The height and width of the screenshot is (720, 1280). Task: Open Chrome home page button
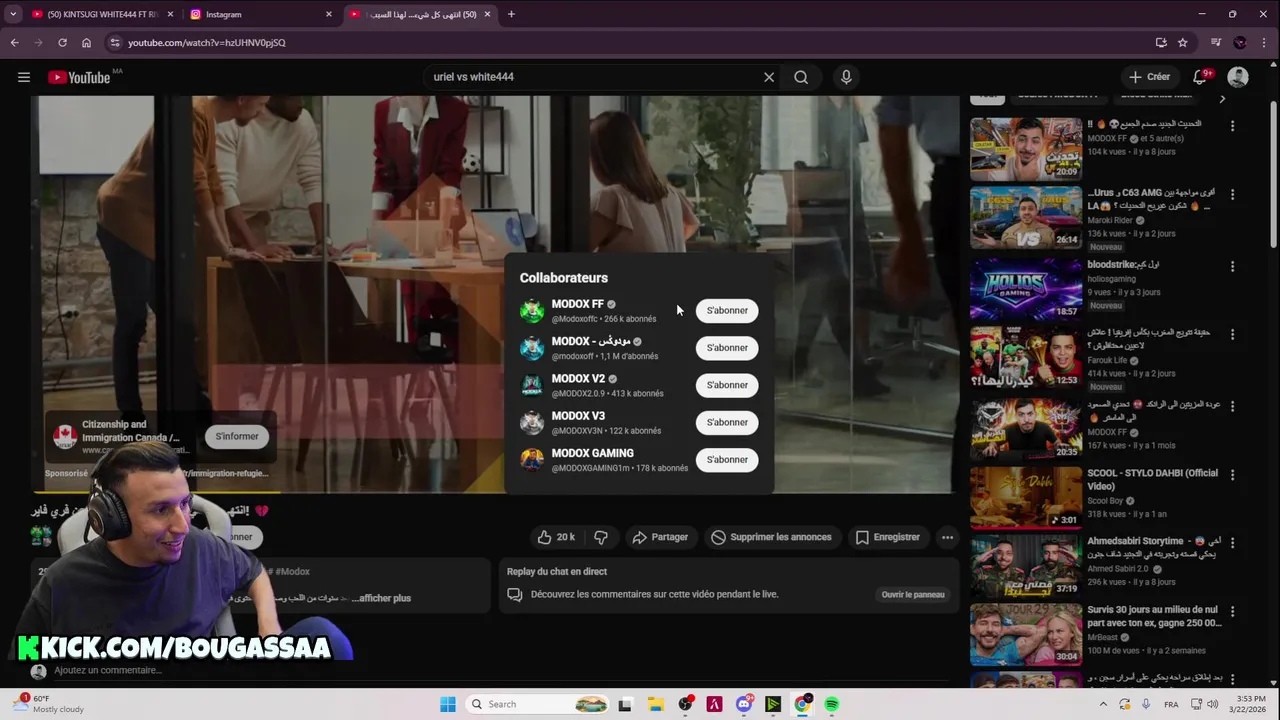[x=86, y=43]
